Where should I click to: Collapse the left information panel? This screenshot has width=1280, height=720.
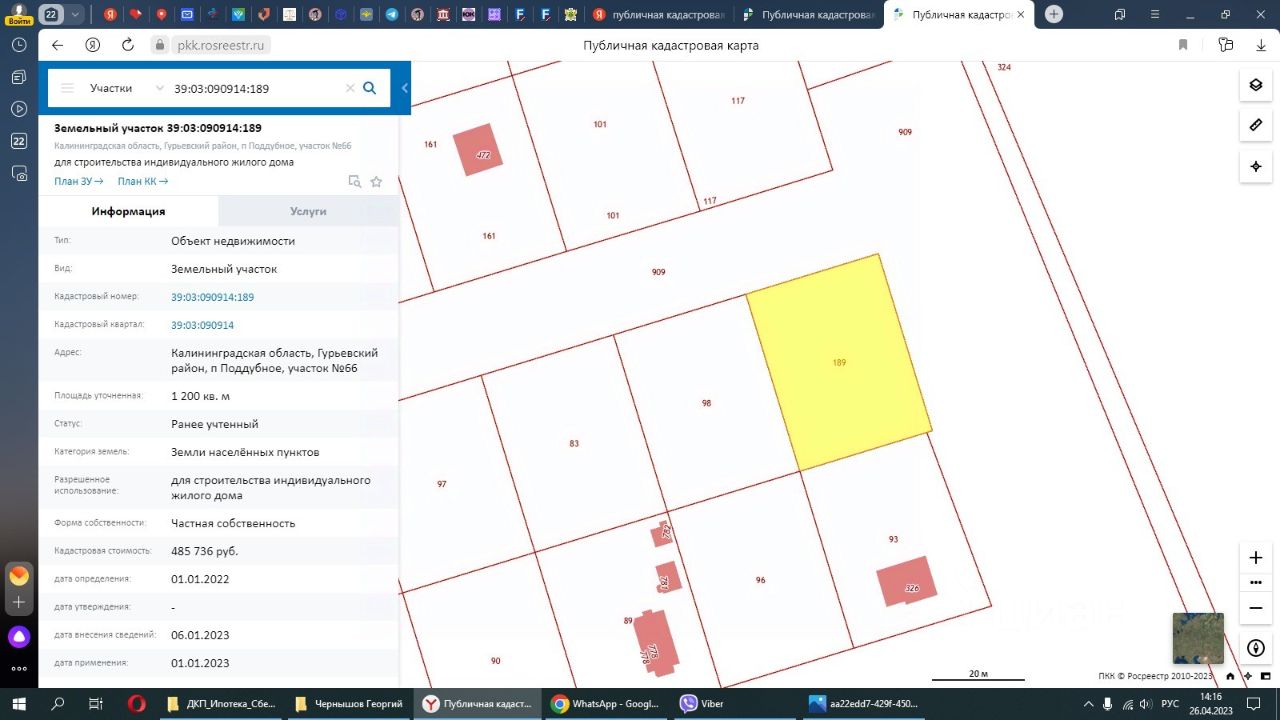[x=405, y=88]
